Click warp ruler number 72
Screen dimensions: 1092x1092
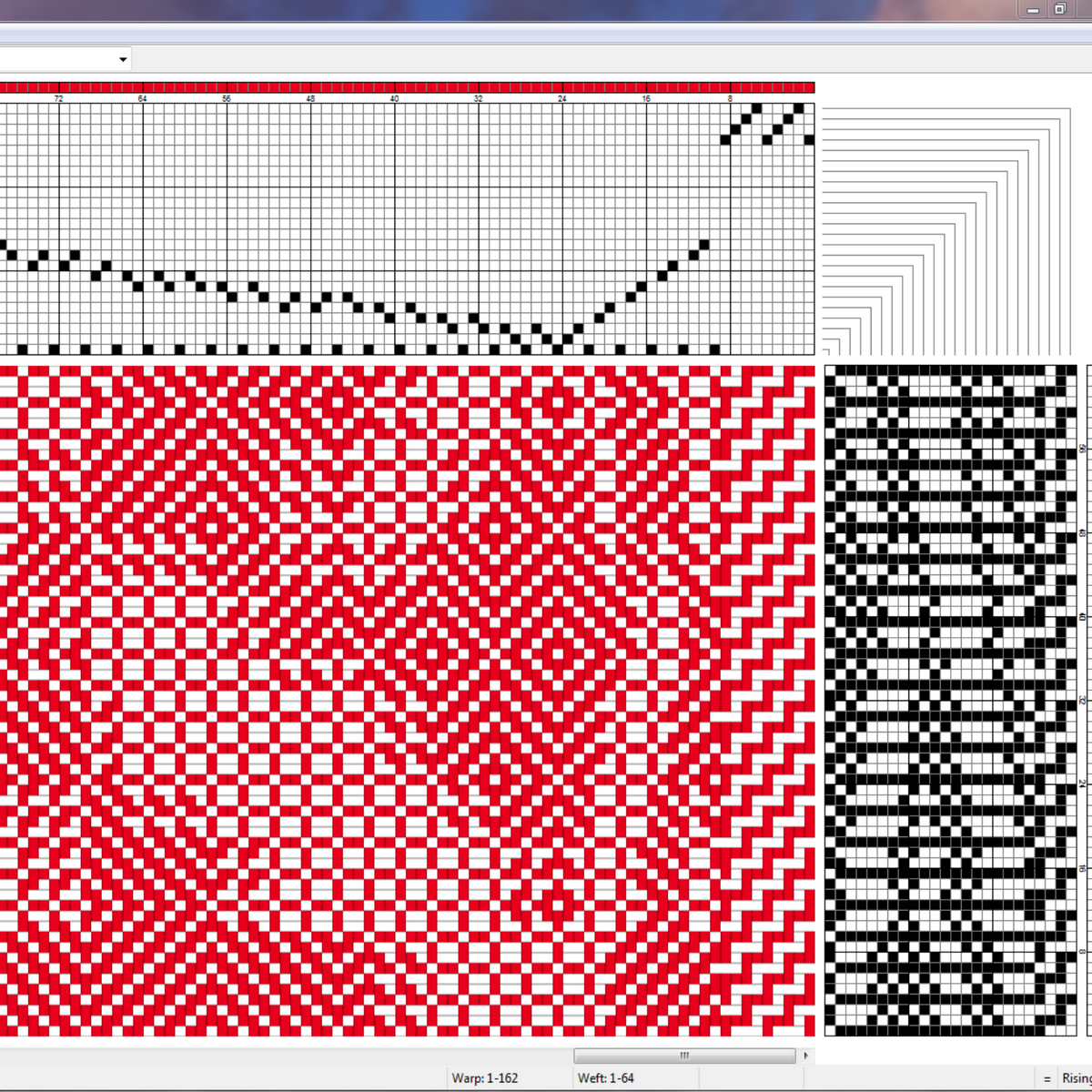(59, 98)
